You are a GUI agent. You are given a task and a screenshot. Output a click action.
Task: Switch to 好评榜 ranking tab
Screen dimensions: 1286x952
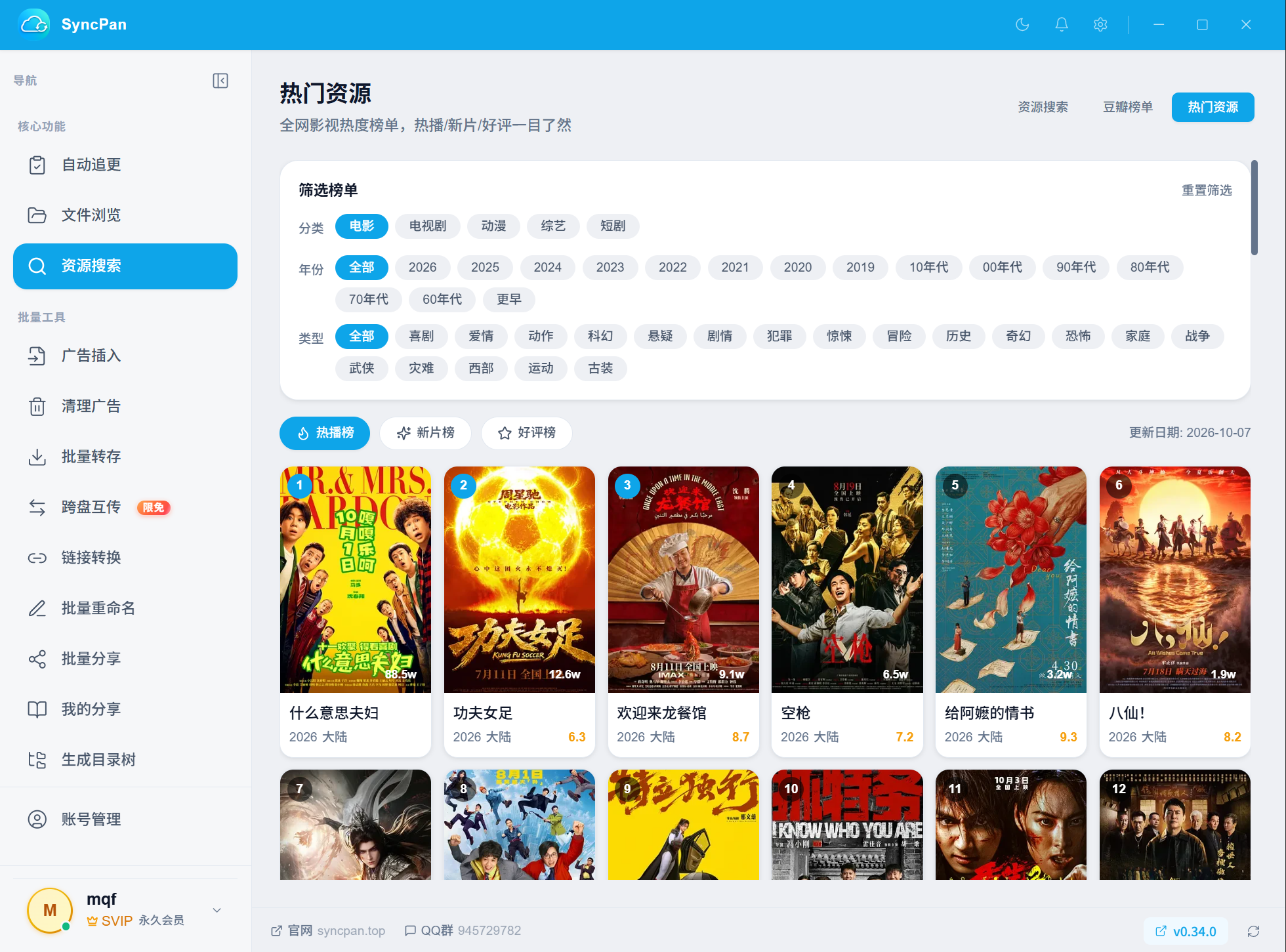point(527,433)
